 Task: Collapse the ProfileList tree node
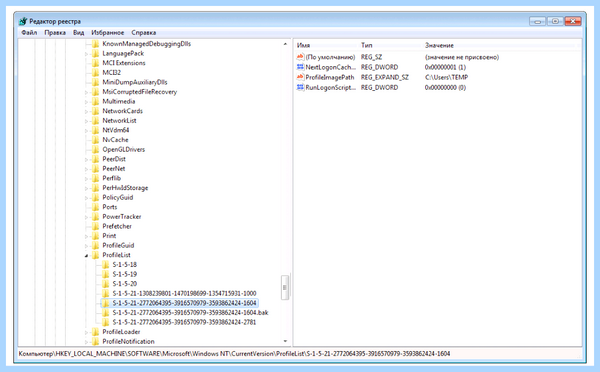point(86,255)
